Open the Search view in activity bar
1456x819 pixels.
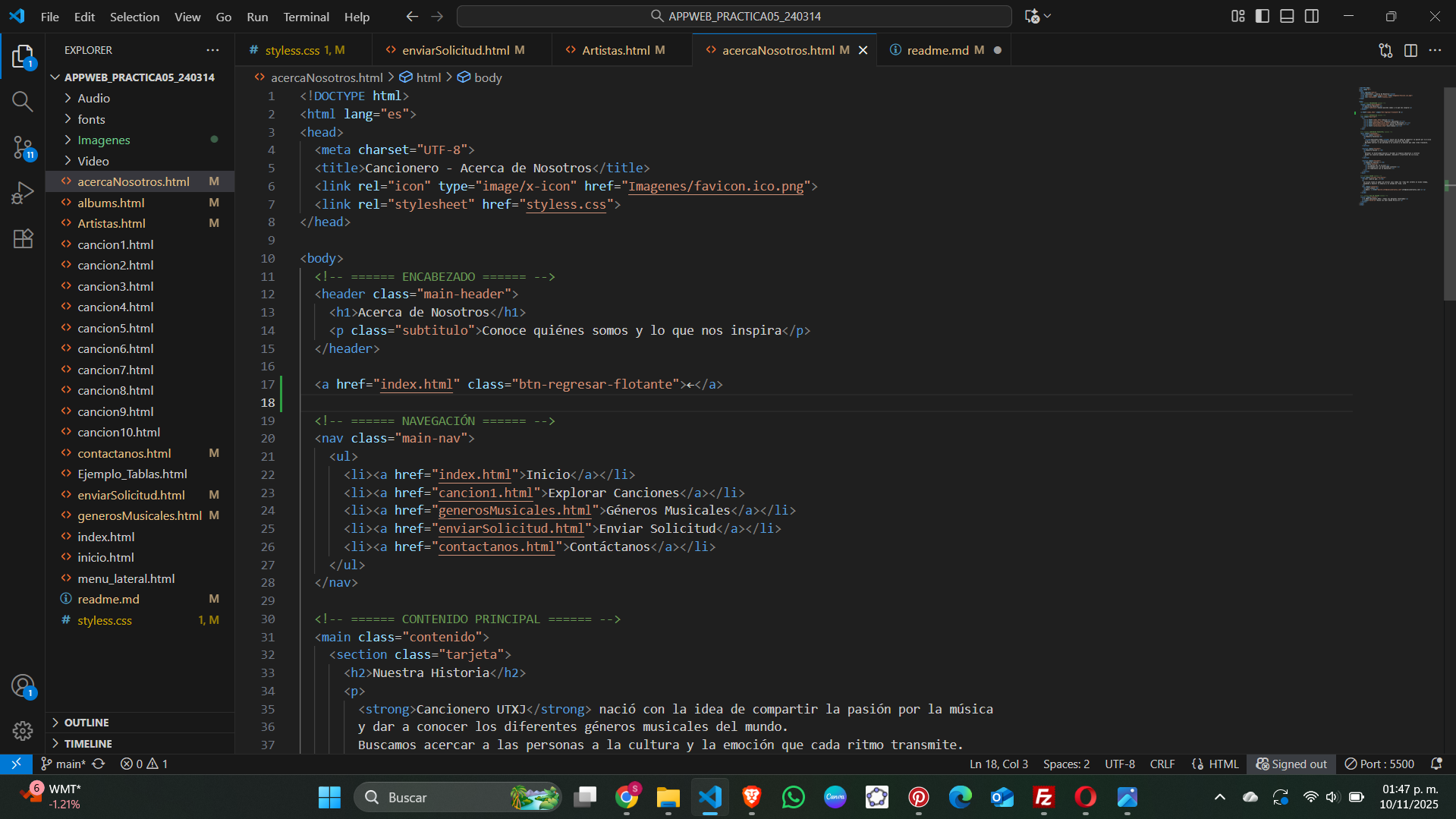(x=23, y=101)
